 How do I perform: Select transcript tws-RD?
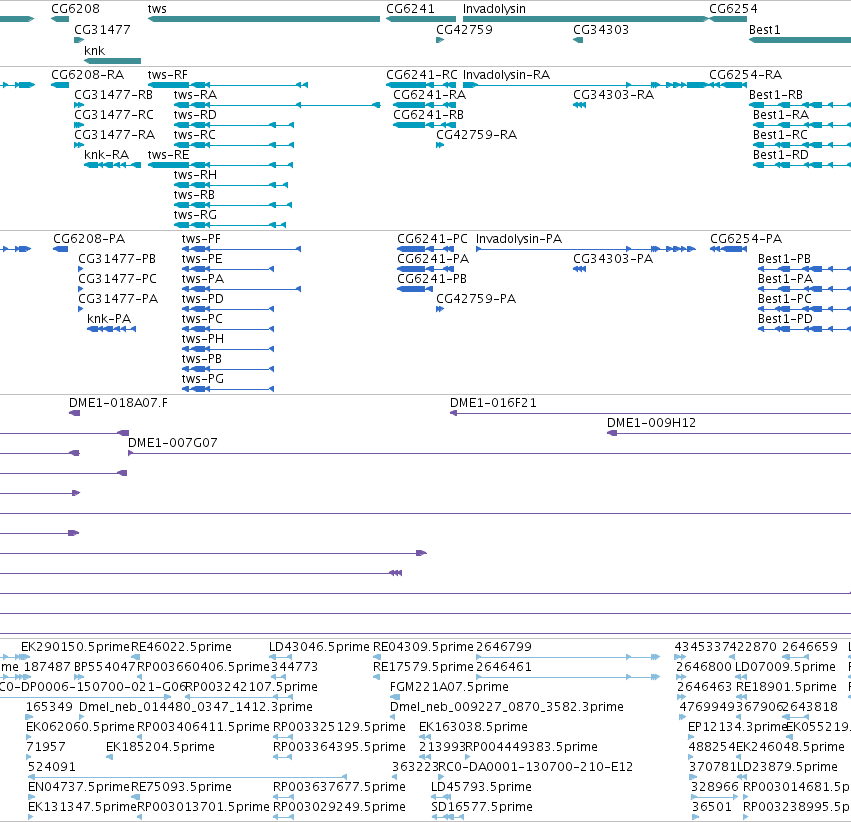point(234,125)
